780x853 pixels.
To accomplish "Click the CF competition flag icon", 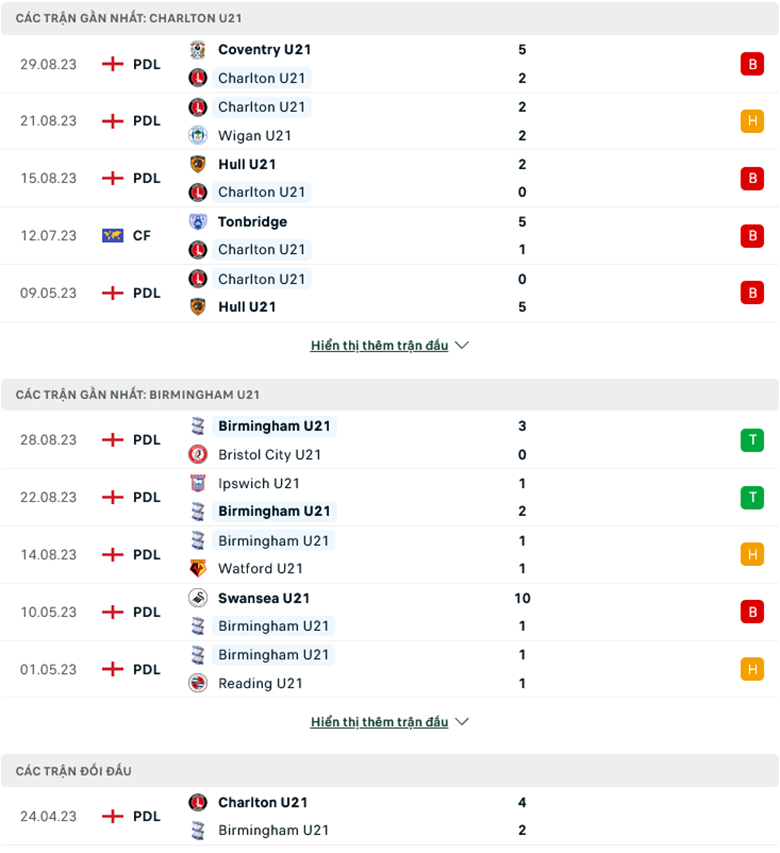I will (x=111, y=235).
